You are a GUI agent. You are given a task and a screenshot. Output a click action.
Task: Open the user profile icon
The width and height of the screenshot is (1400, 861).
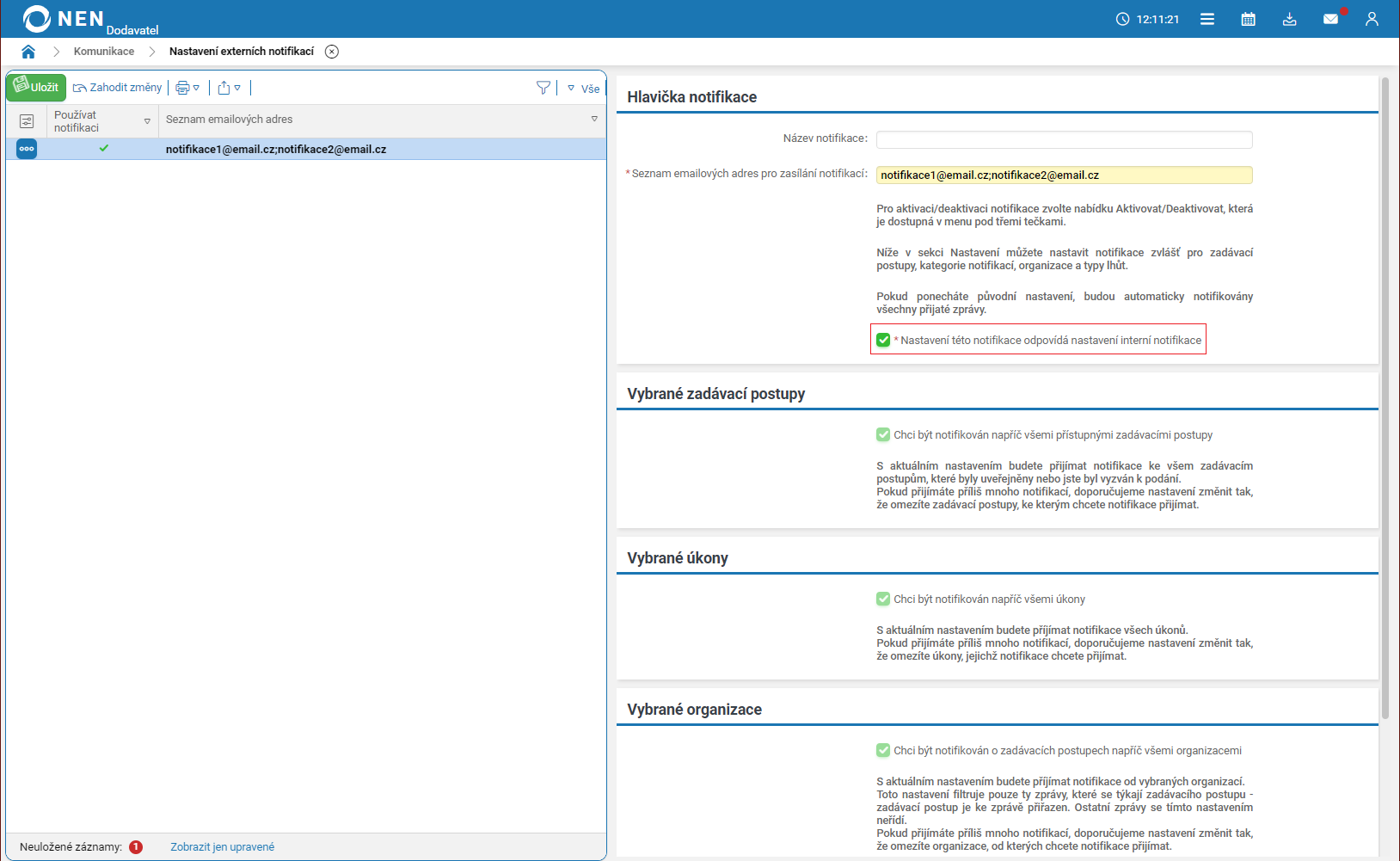click(x=1372, y=19)
